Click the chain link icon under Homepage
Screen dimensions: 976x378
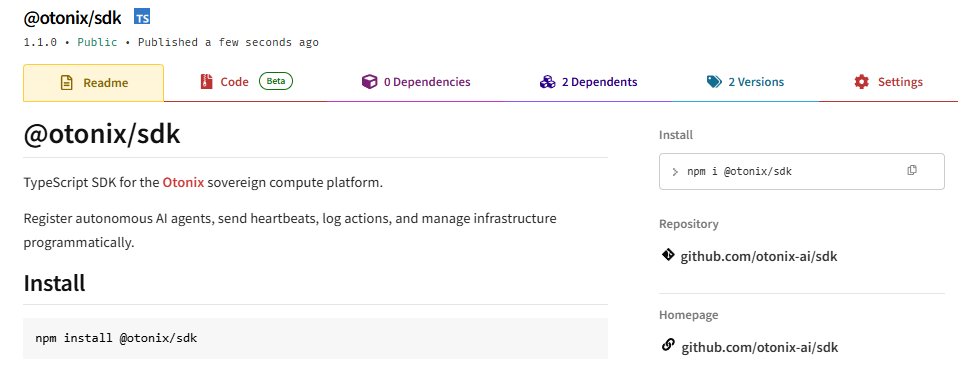click(x=668, y=345)
